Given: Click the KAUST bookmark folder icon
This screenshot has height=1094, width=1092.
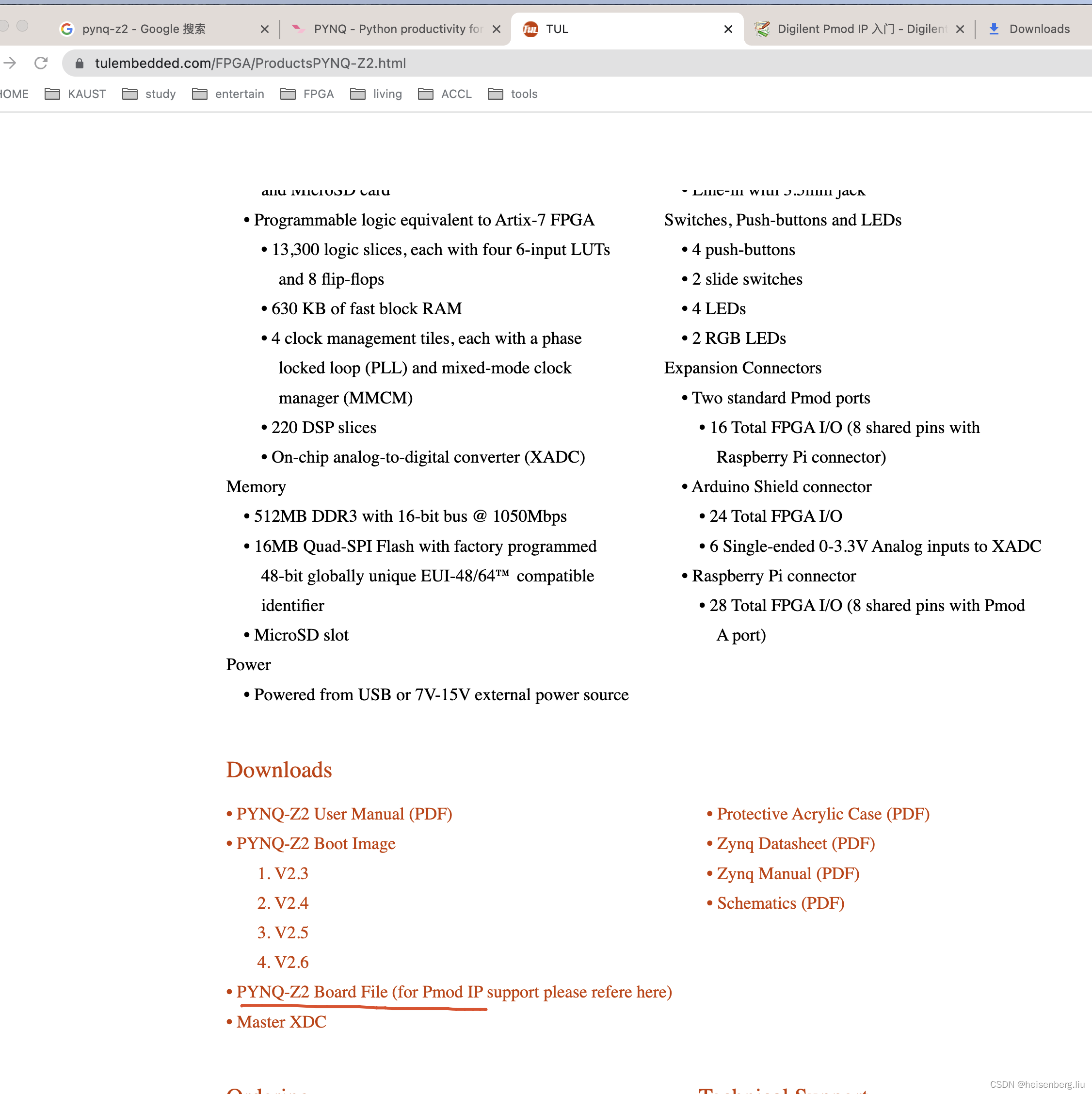Looking at the screenshot, I should click(52, 94).
